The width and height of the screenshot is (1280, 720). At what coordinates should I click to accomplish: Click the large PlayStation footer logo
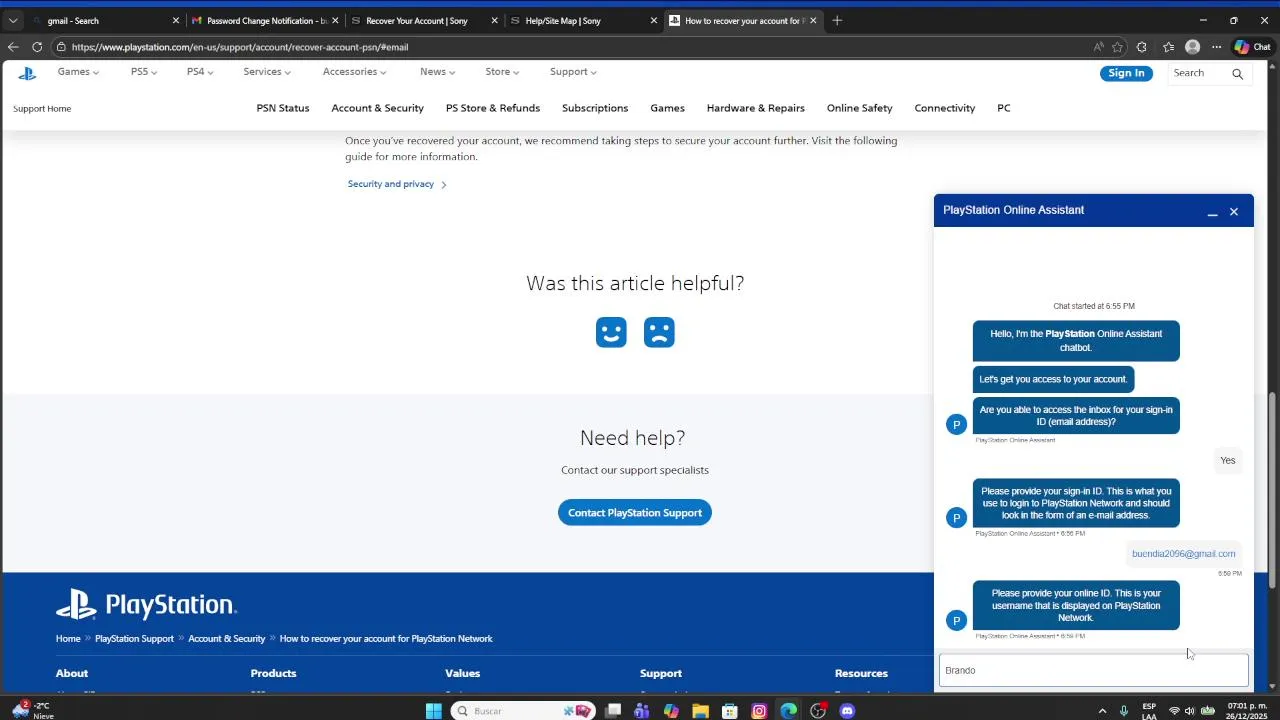[146, 604]
